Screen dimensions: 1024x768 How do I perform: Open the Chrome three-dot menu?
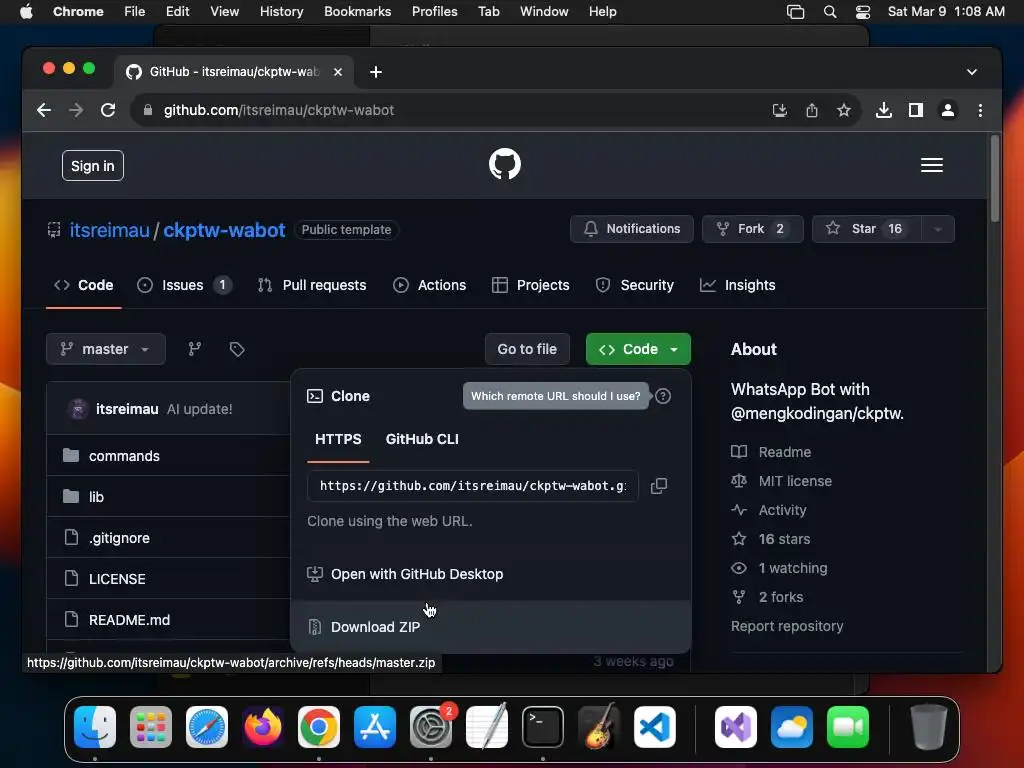pos(980,110)
